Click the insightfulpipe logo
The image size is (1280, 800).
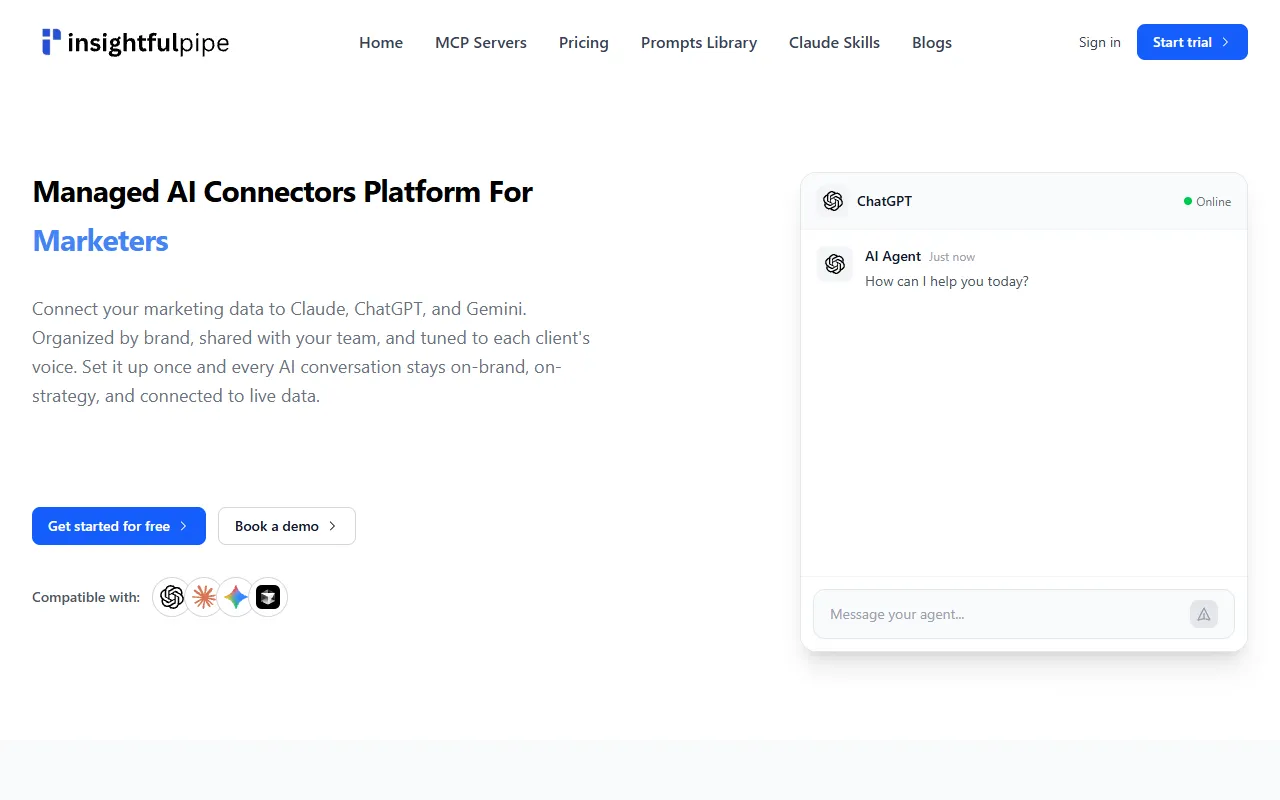[135, 42]
